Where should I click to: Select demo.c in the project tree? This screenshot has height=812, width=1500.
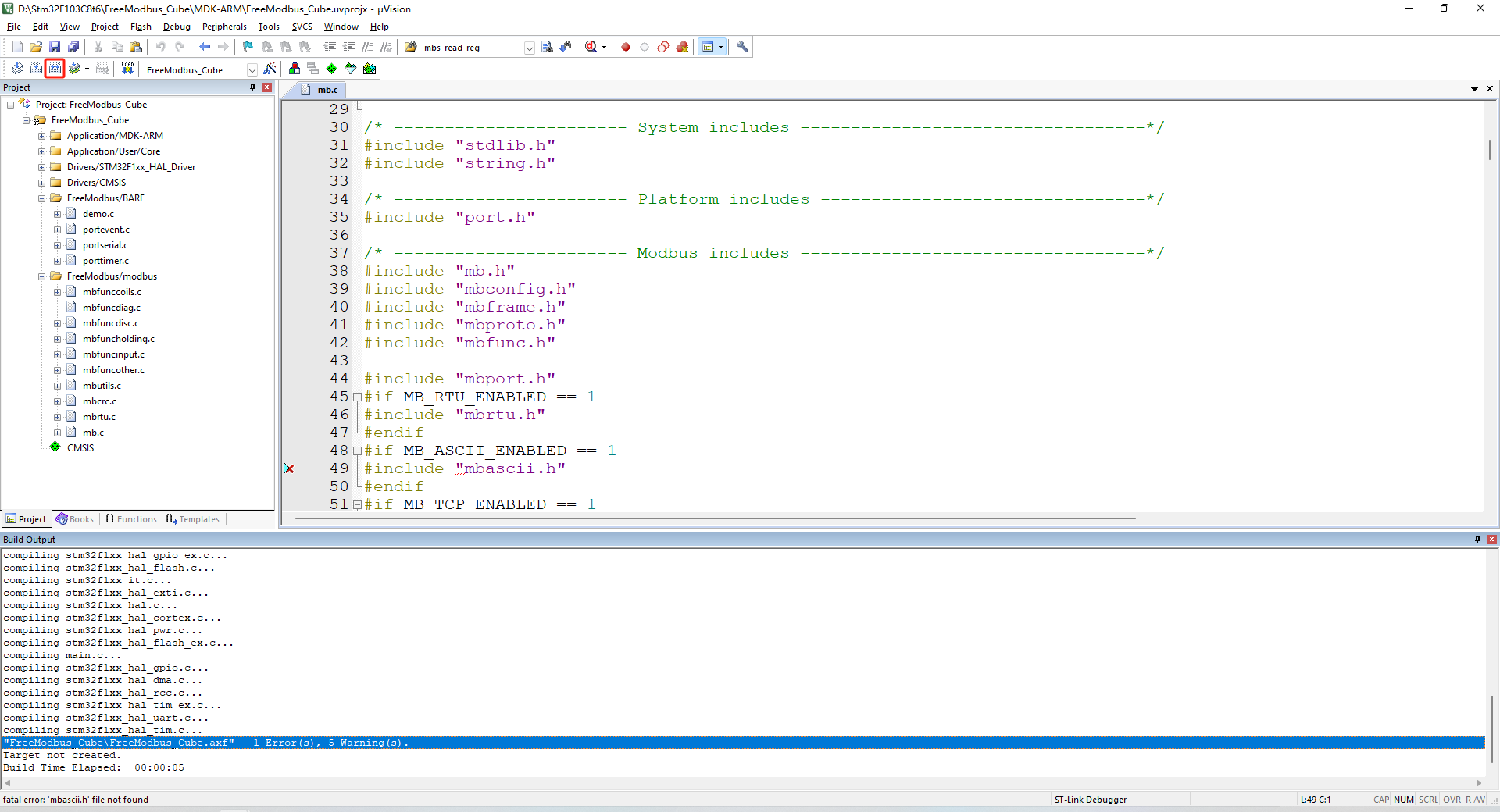coord(98,214)
